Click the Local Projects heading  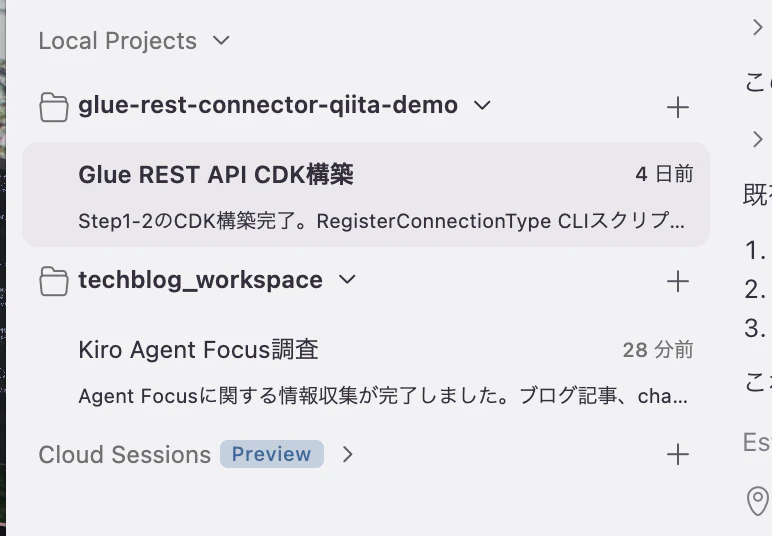118,41
